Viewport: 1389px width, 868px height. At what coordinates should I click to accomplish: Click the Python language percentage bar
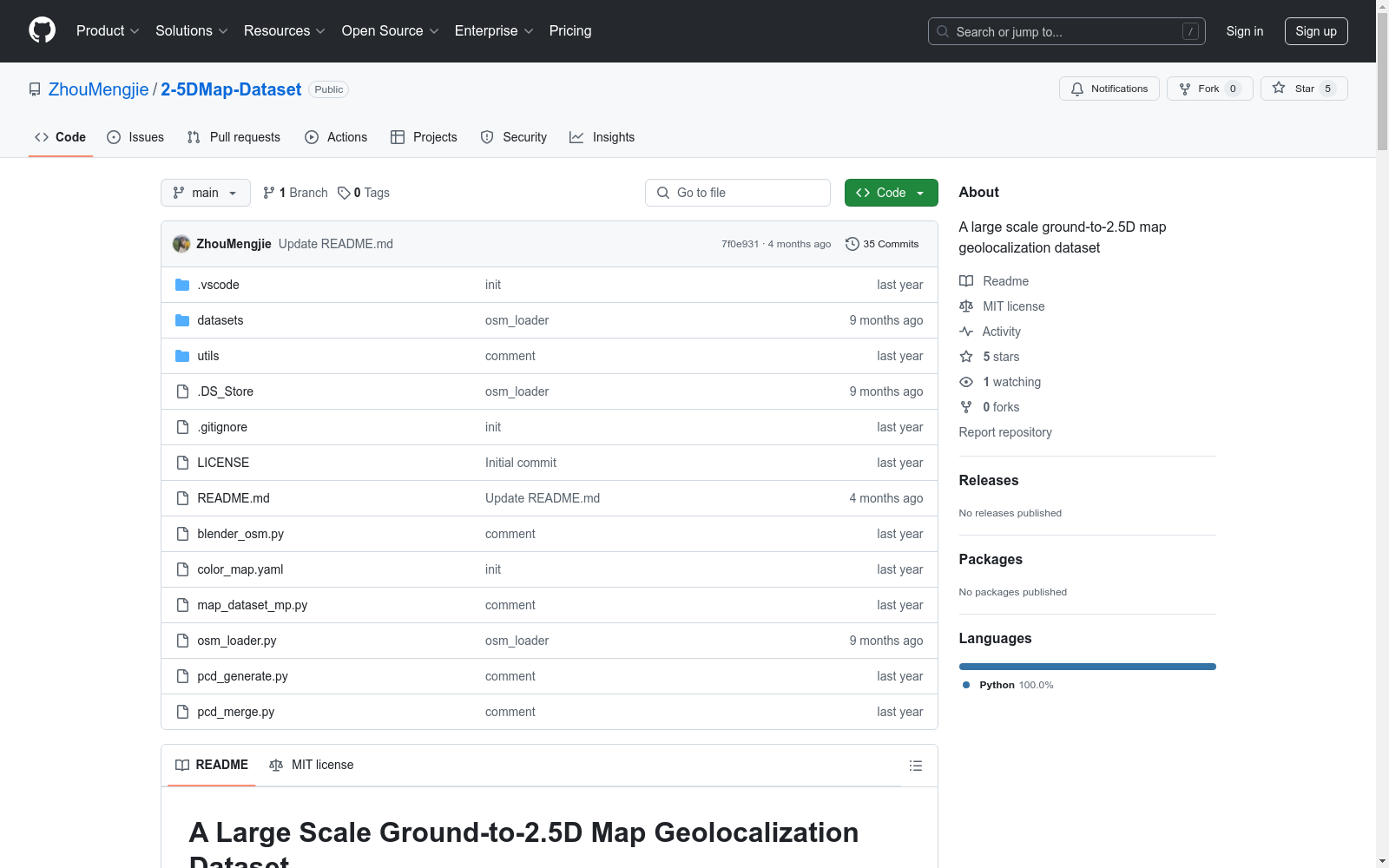tap(1088, 667)
